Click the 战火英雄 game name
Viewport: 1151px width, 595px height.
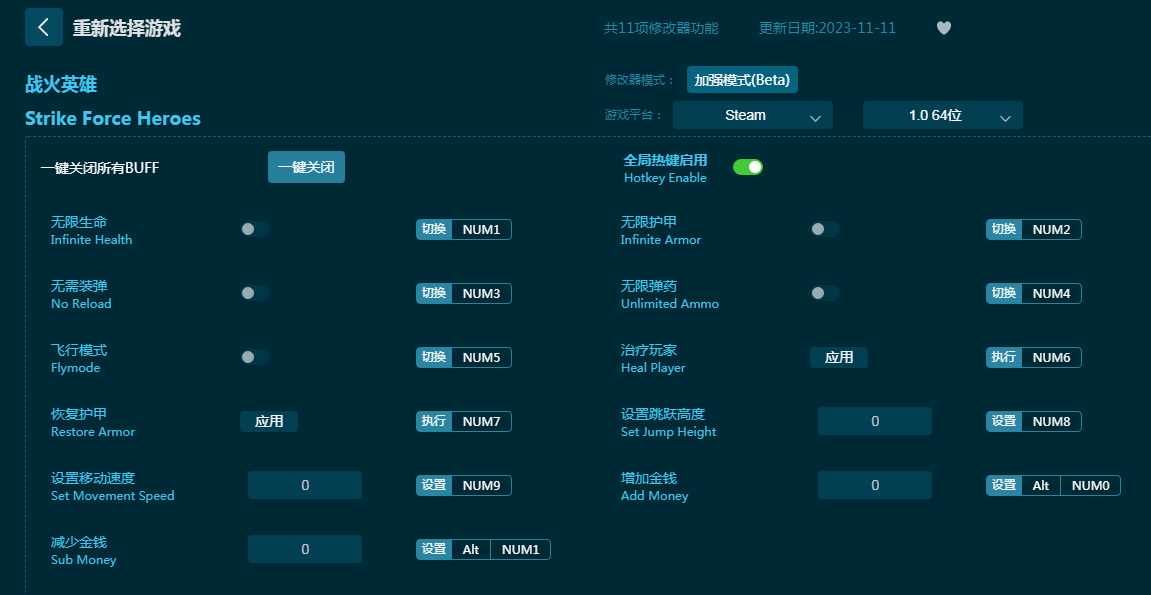click(61, 84)
